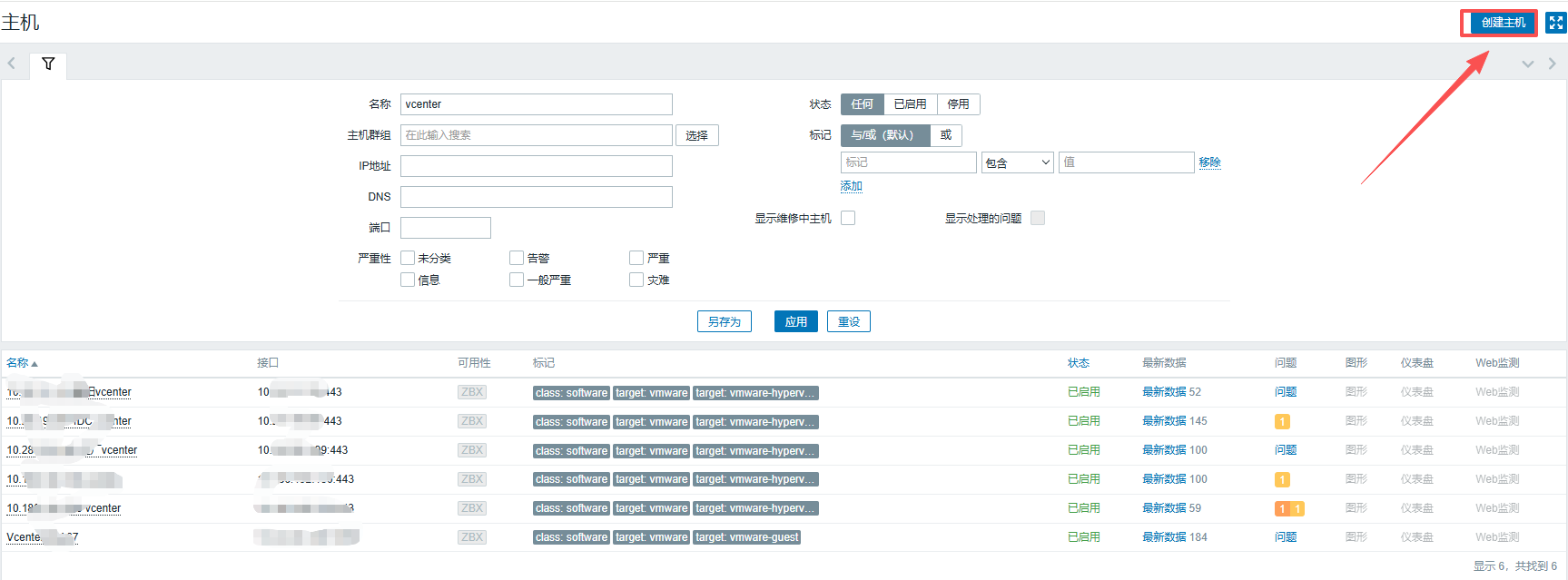Click the fullscreen (kiosk mode) icon
This screenshot has width=1568, height=580.
click(x=1555, y=23)
